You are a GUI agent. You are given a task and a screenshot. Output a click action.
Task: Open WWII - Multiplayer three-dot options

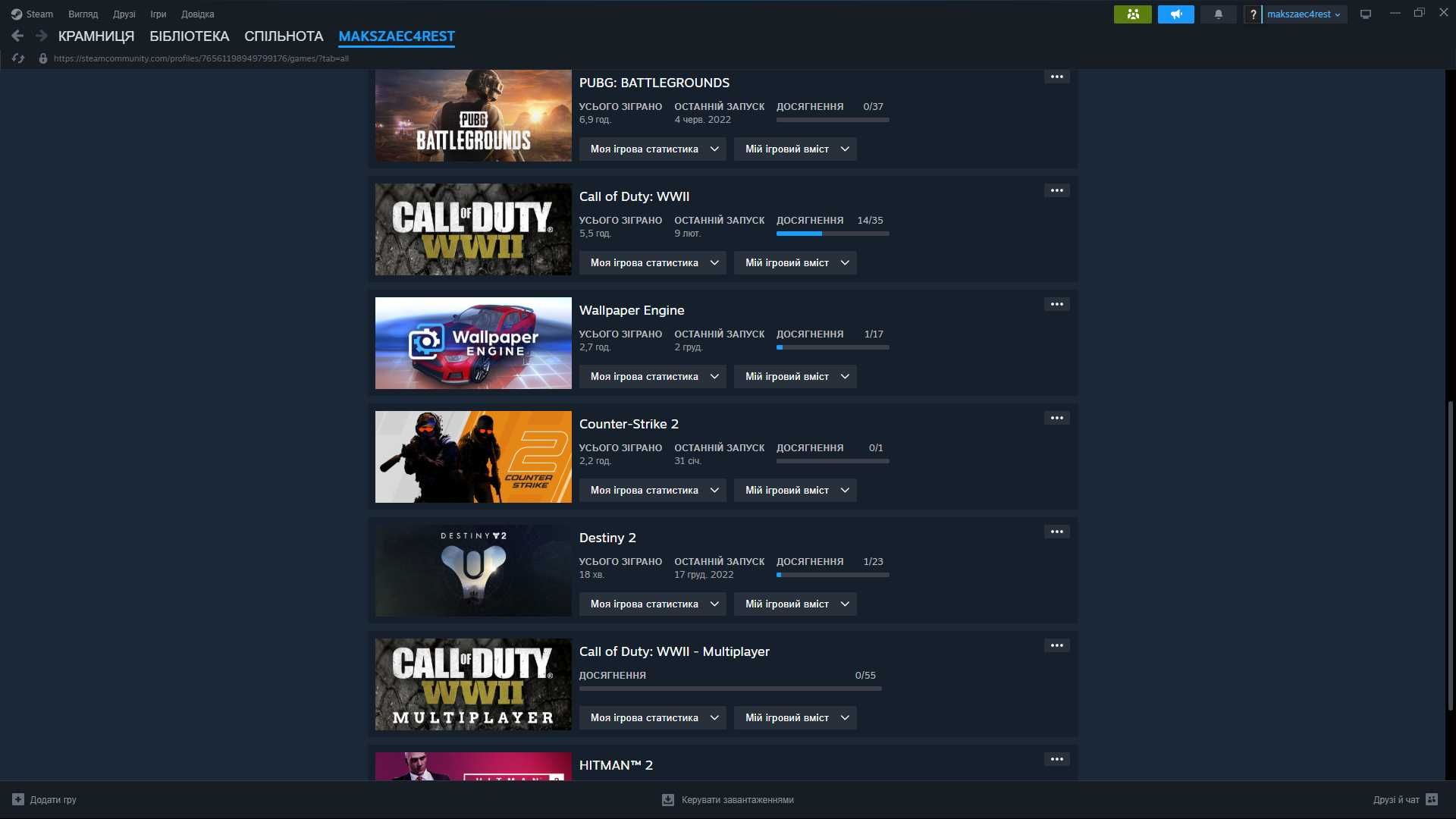(x=1057, y=645)
